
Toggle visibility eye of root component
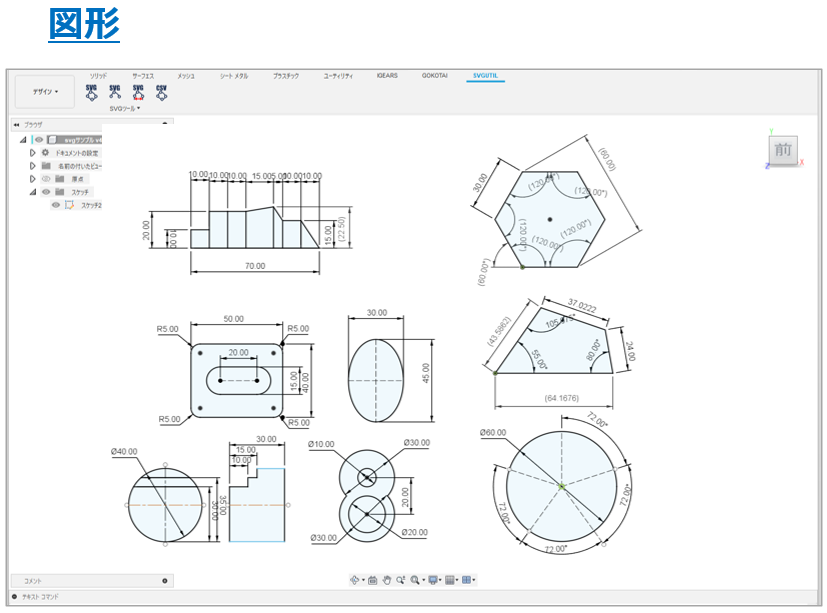[x=39, y=139]
